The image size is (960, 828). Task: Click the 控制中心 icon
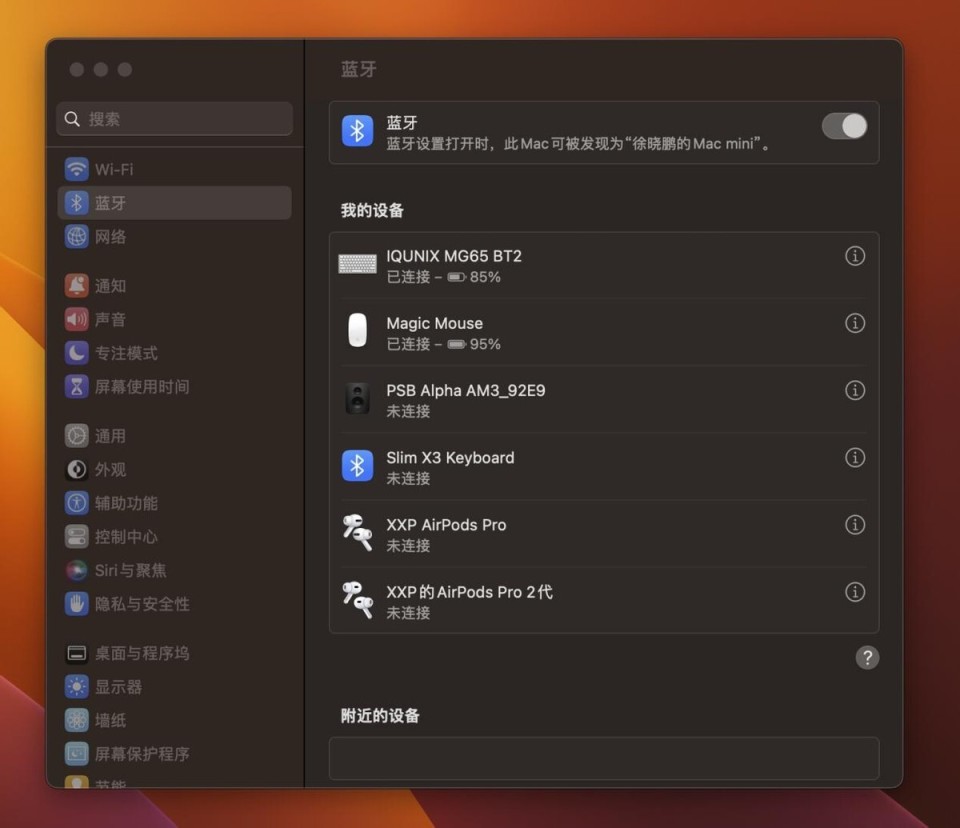point(77,536)
